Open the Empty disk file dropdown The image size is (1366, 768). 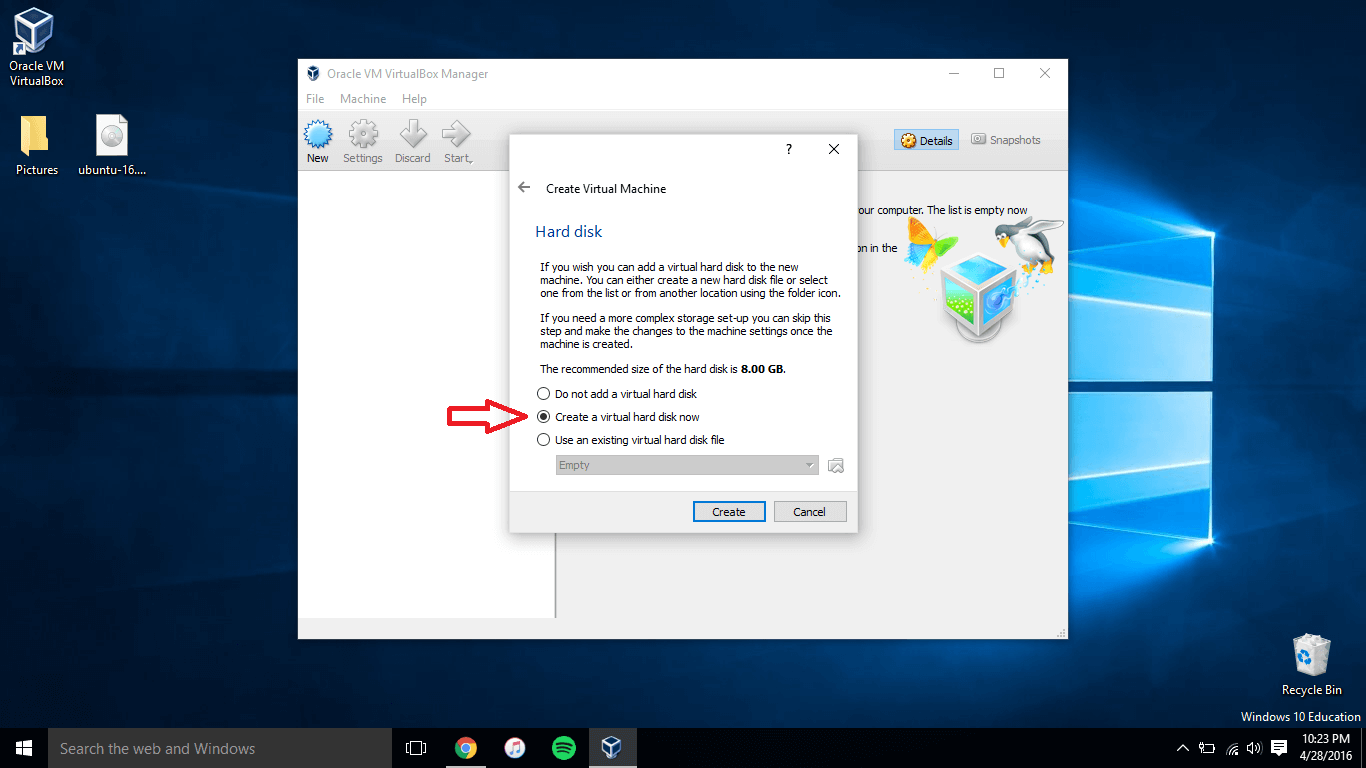point(687,466)
